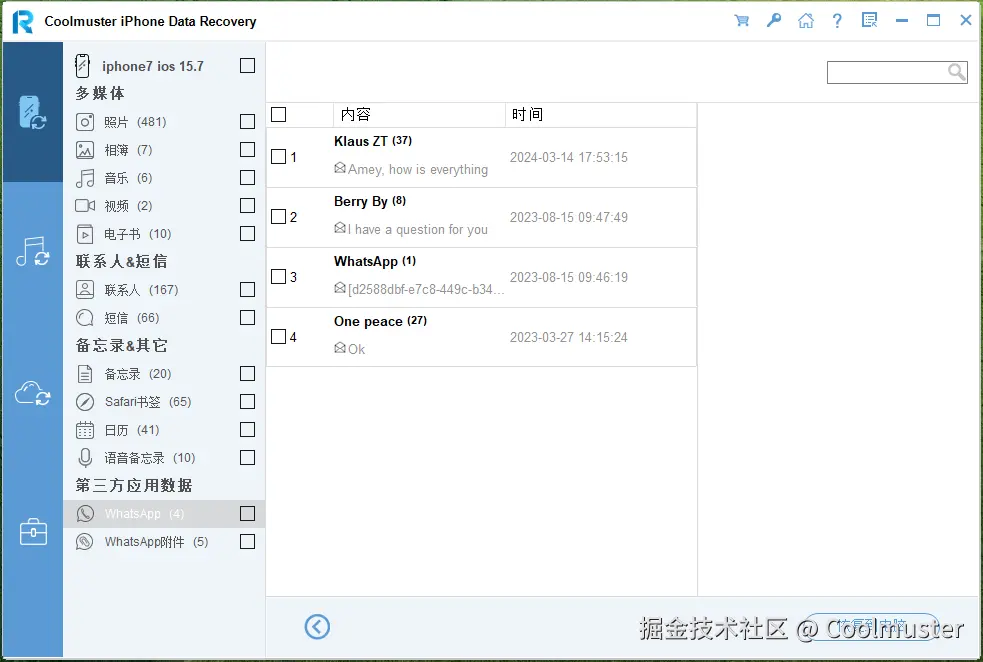Open the 语音备忘录 (10) category

pos(164,458)
